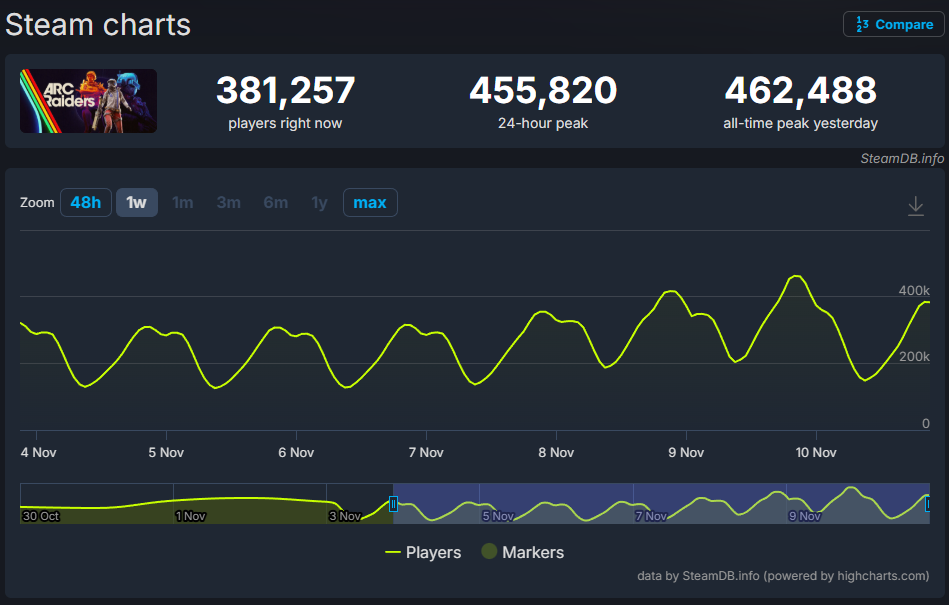Click the 462,488 all-time peak figure
The height and width of the screenshot is (605, 949).
(800, 91)
